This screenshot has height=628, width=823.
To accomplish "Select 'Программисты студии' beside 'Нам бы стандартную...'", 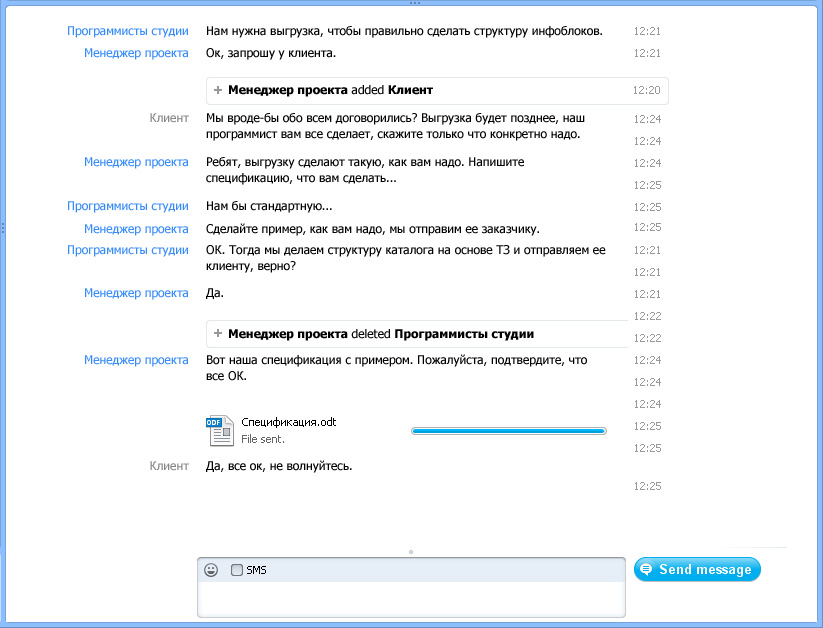I will pyautogui.click(x=128, y=206).
